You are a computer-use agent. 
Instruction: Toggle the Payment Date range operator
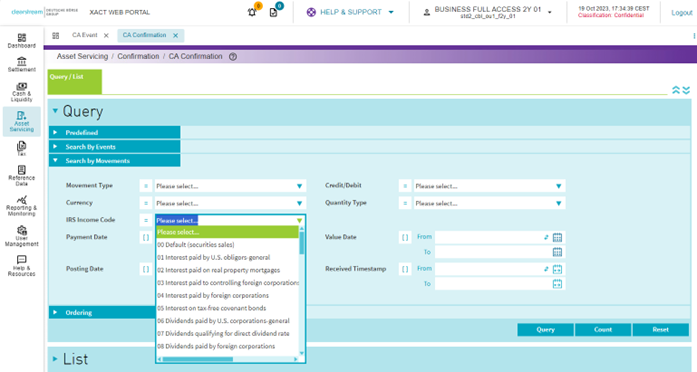point(146,237)
